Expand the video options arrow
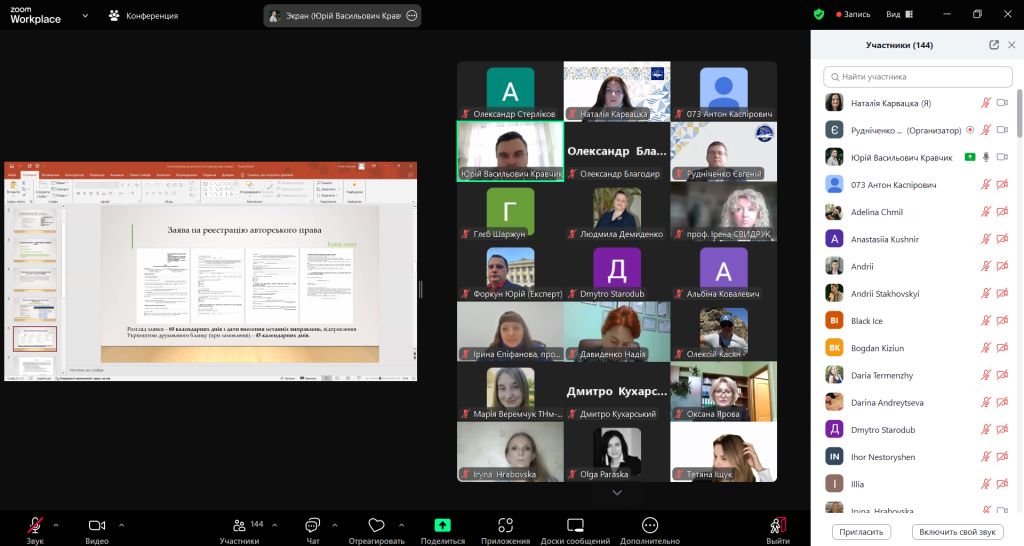The height and width of the screenshot is (546, 1024). click(121, 524)
